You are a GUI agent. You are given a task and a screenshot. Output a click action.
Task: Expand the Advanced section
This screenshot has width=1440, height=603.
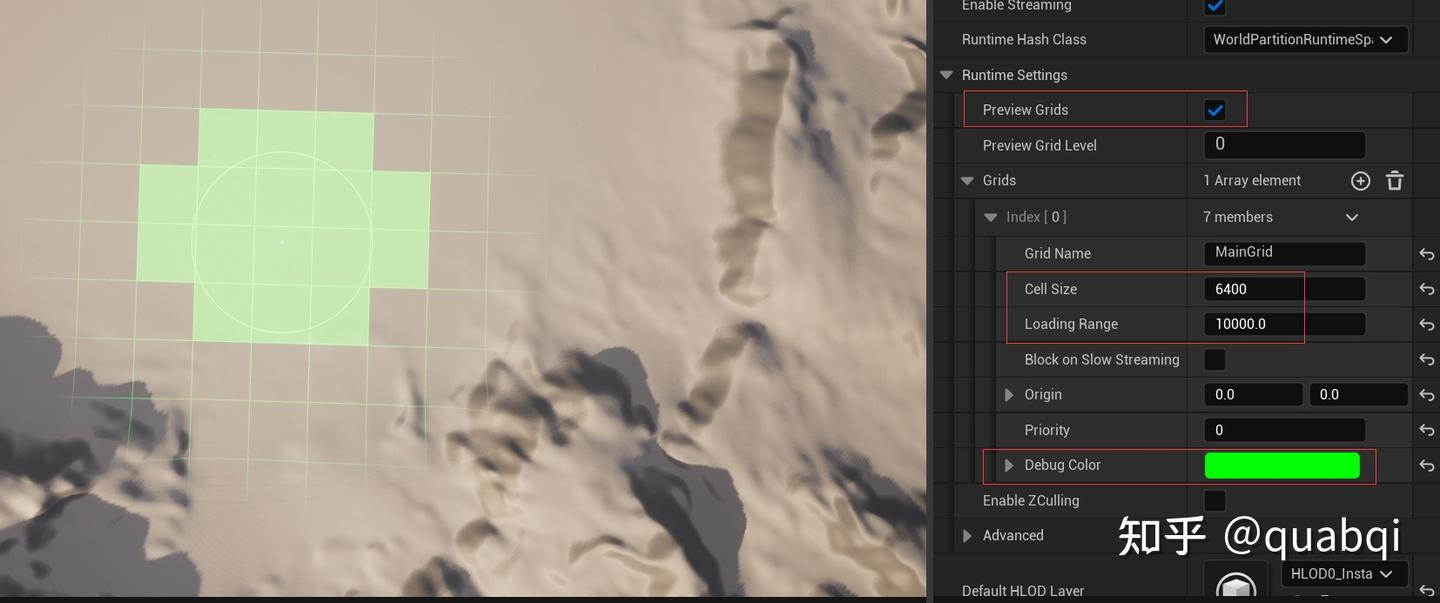click(x=967, y=535)
